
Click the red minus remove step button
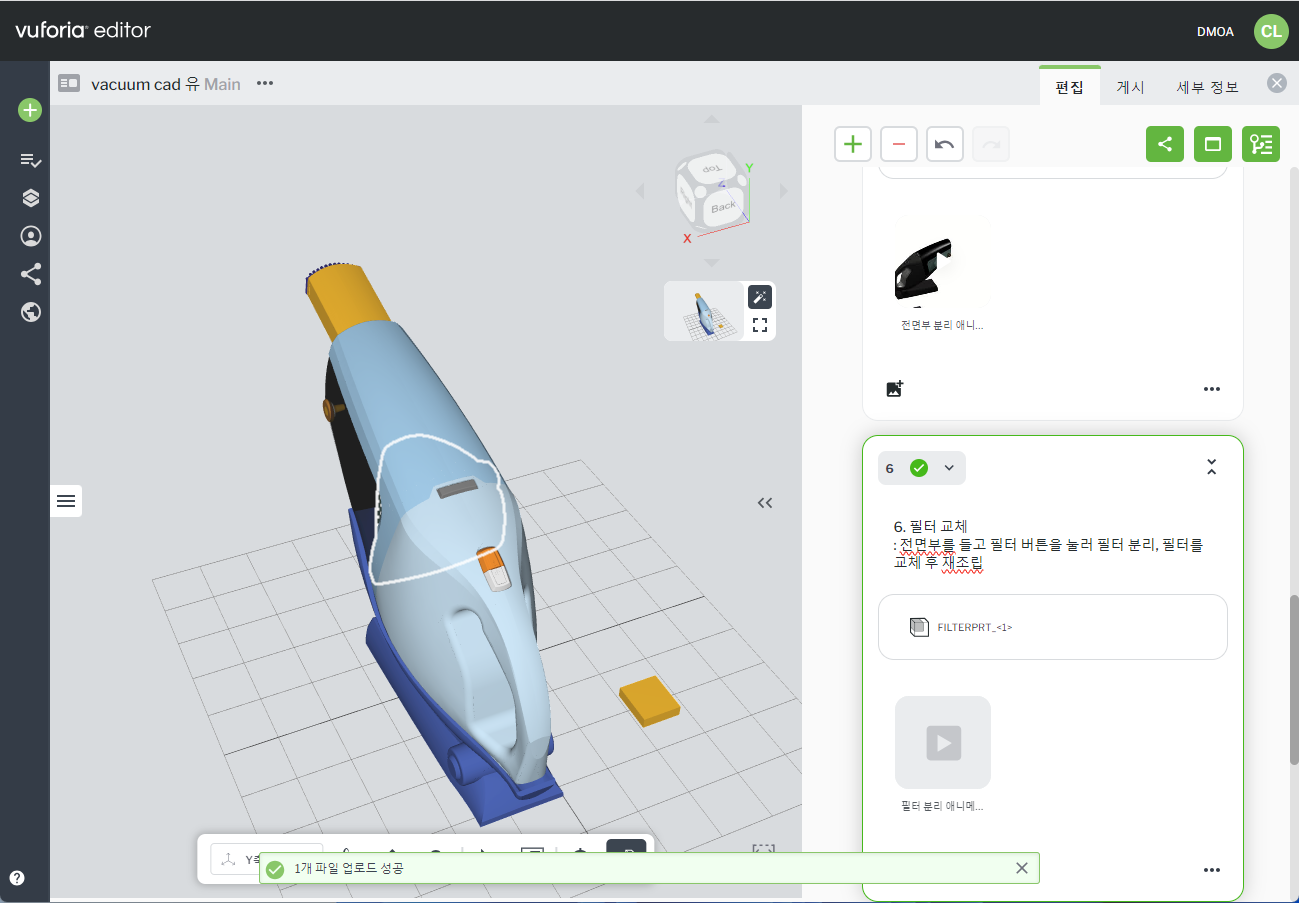coord(898,144)
